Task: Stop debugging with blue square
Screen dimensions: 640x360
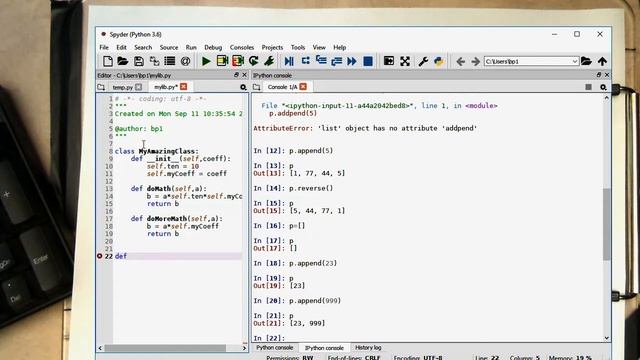Action: pyautogui.click(x=368, y=61)
